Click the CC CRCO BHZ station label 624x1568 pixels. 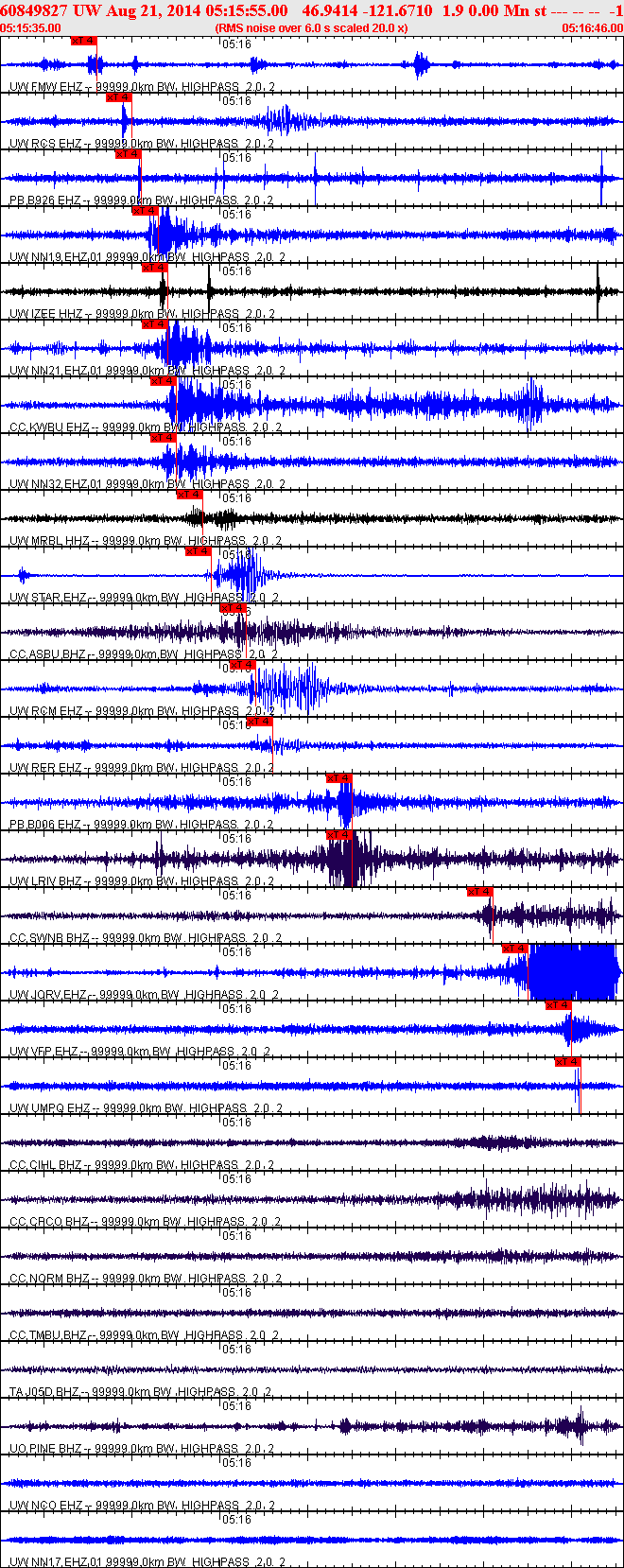tap(49, 1222)
